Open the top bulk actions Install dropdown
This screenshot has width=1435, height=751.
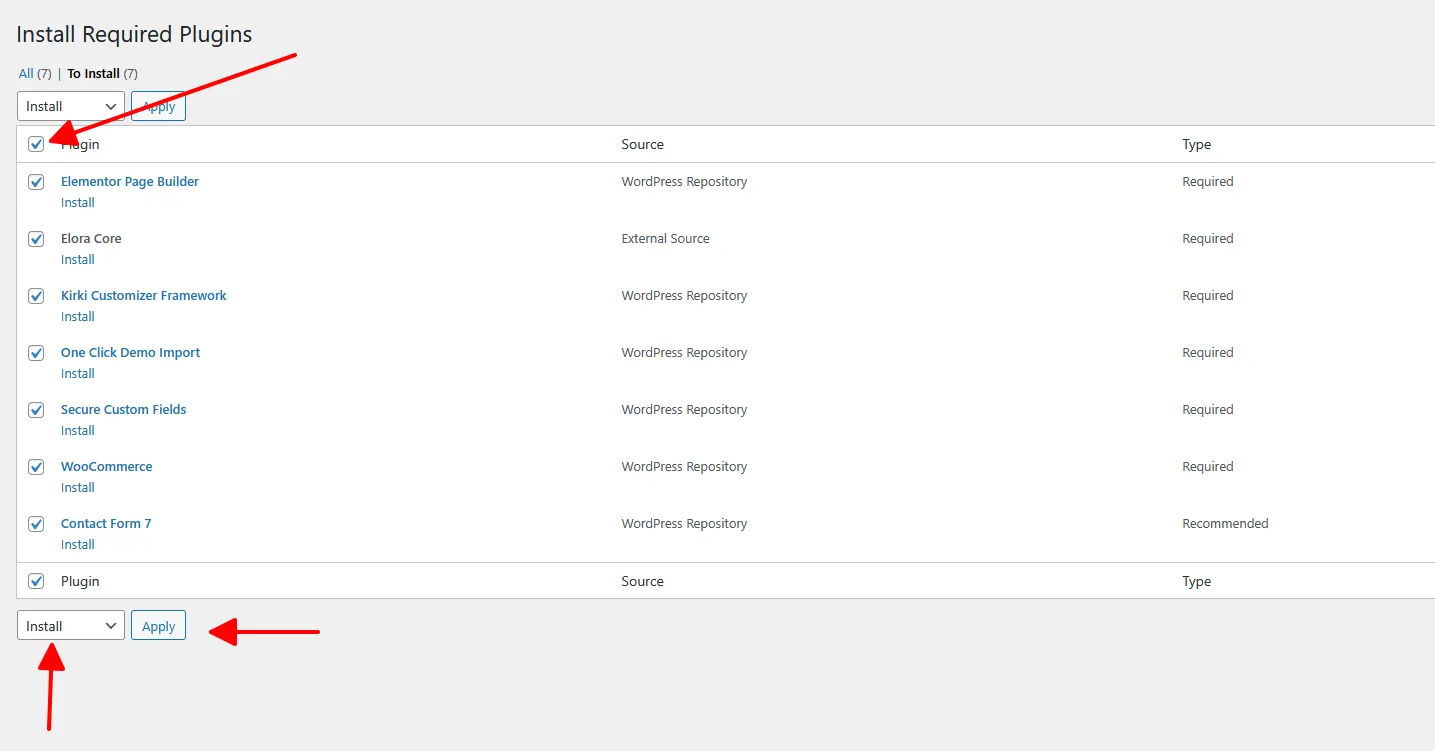click(x=70, y=106)
